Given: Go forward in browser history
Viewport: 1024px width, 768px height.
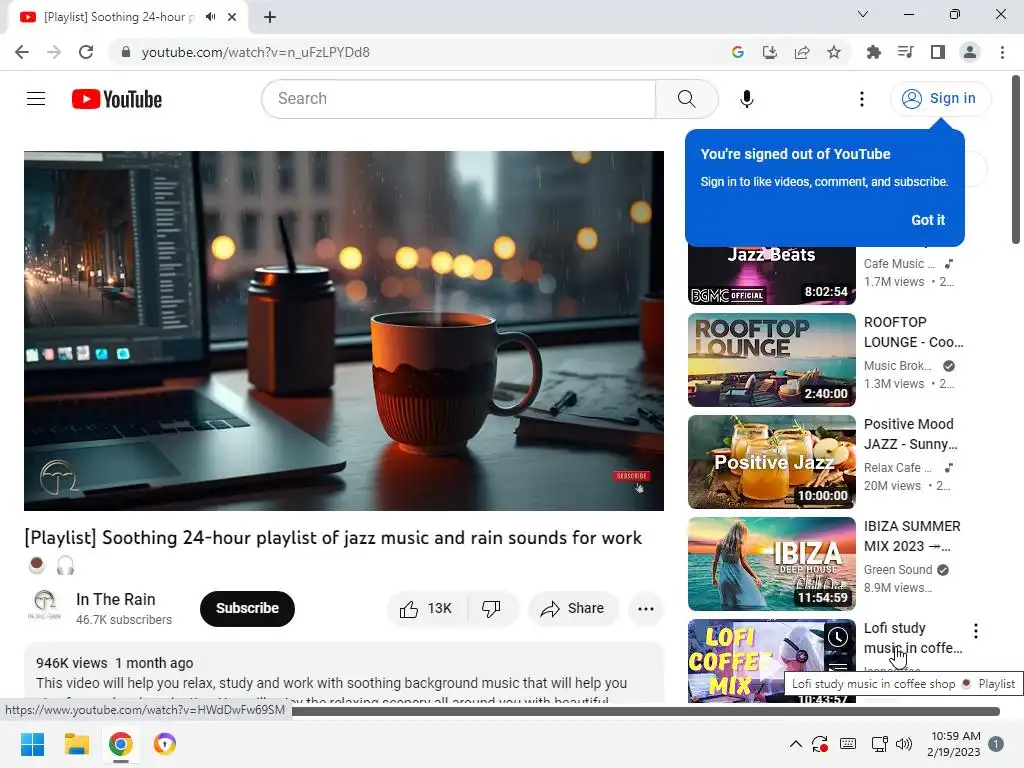Looking at the screenshot, I should [54, 52].
